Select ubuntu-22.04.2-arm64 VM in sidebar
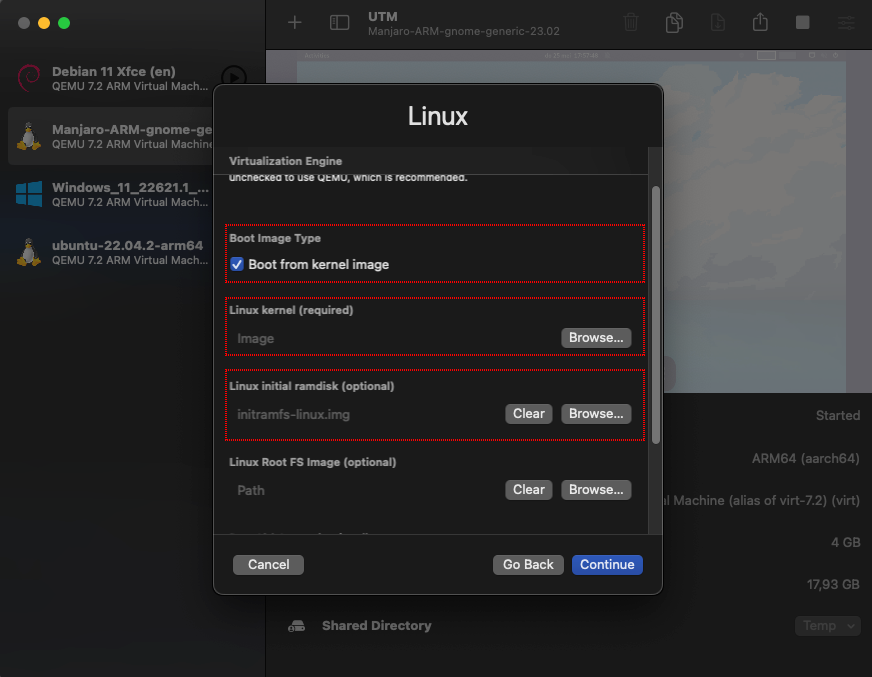This screenshot has height=677, width=872. click(130, 252)
